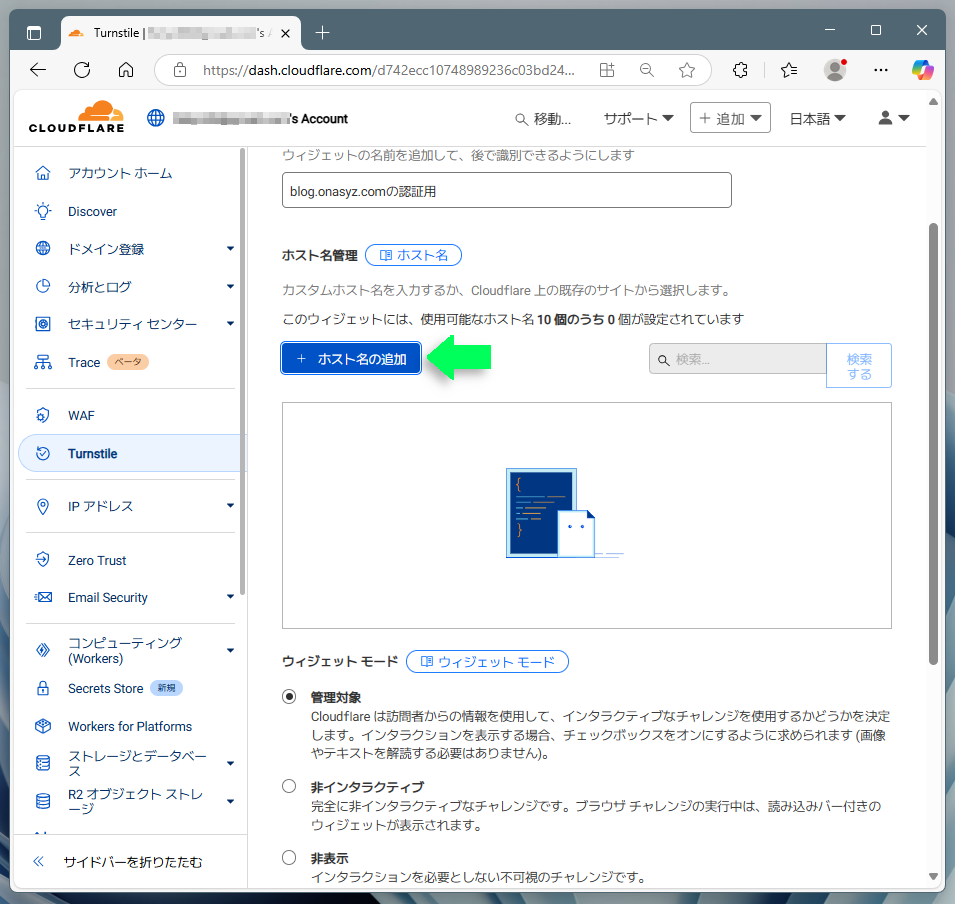This screenshot has height=904, width=955.
Task: Open a new browser tab
Action: pos(322,33)
